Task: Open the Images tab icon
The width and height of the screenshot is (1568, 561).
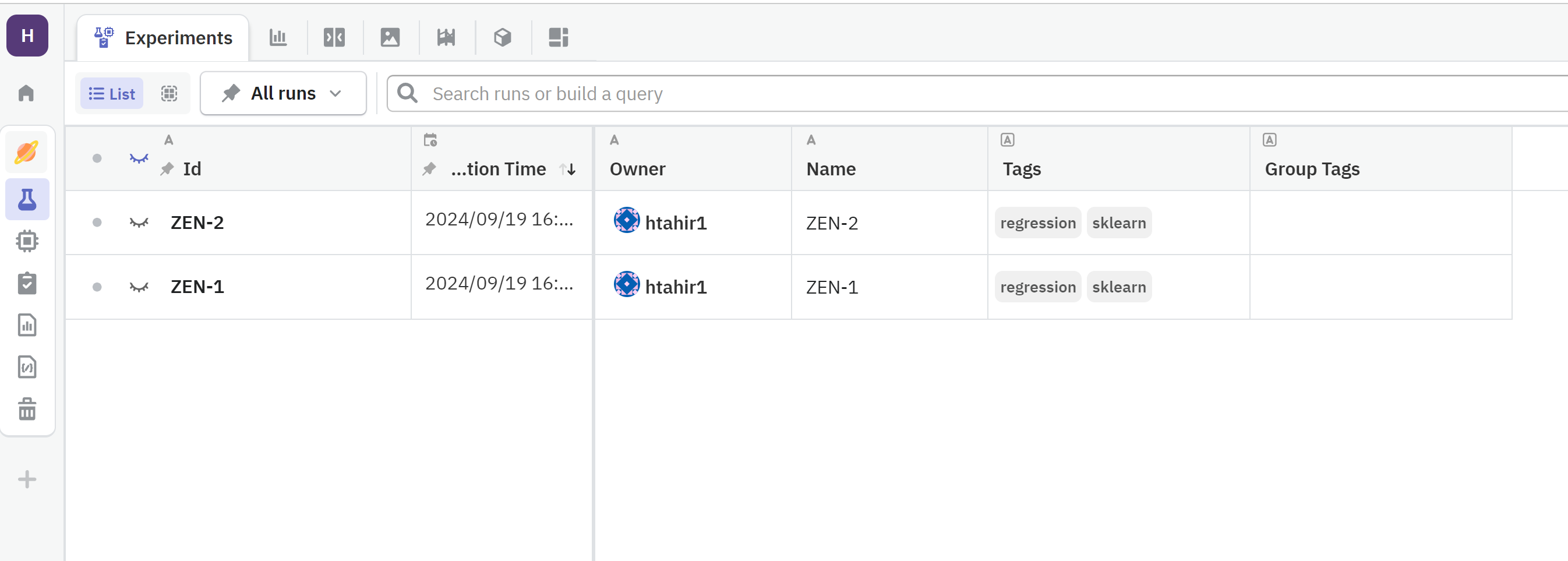Action: click(x=390, y=38)
